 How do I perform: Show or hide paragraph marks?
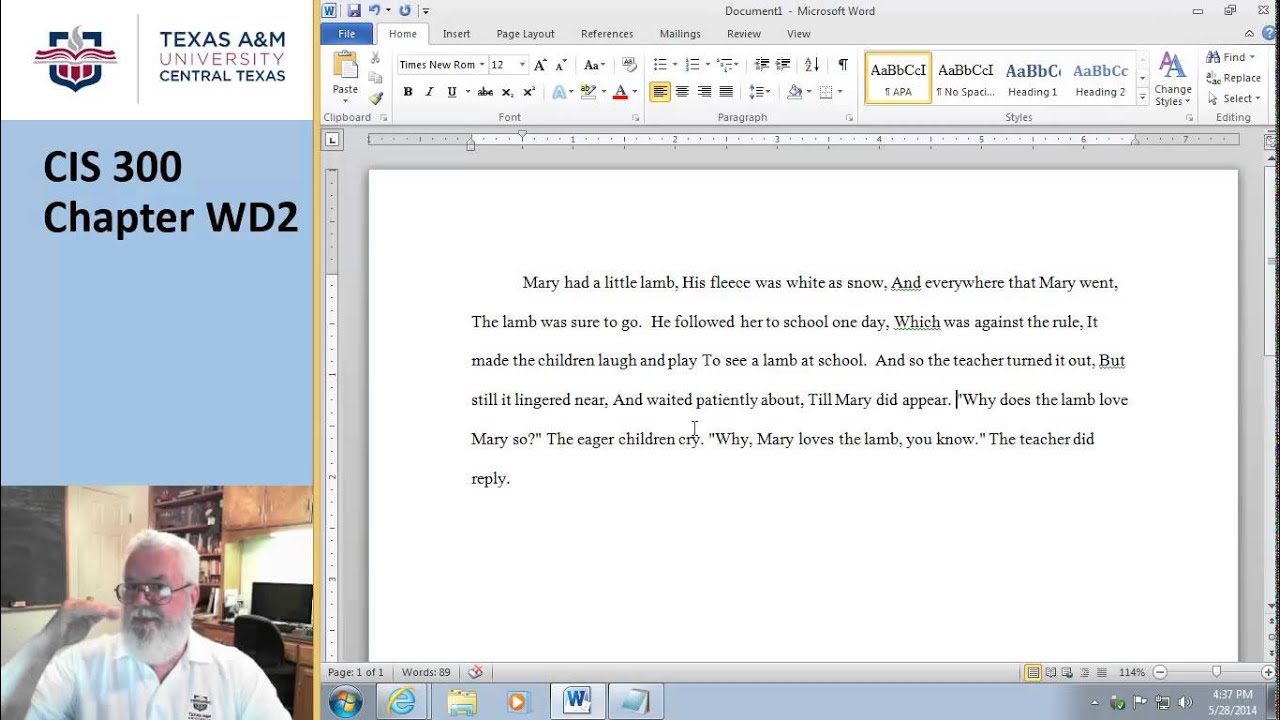click(843, 65)
